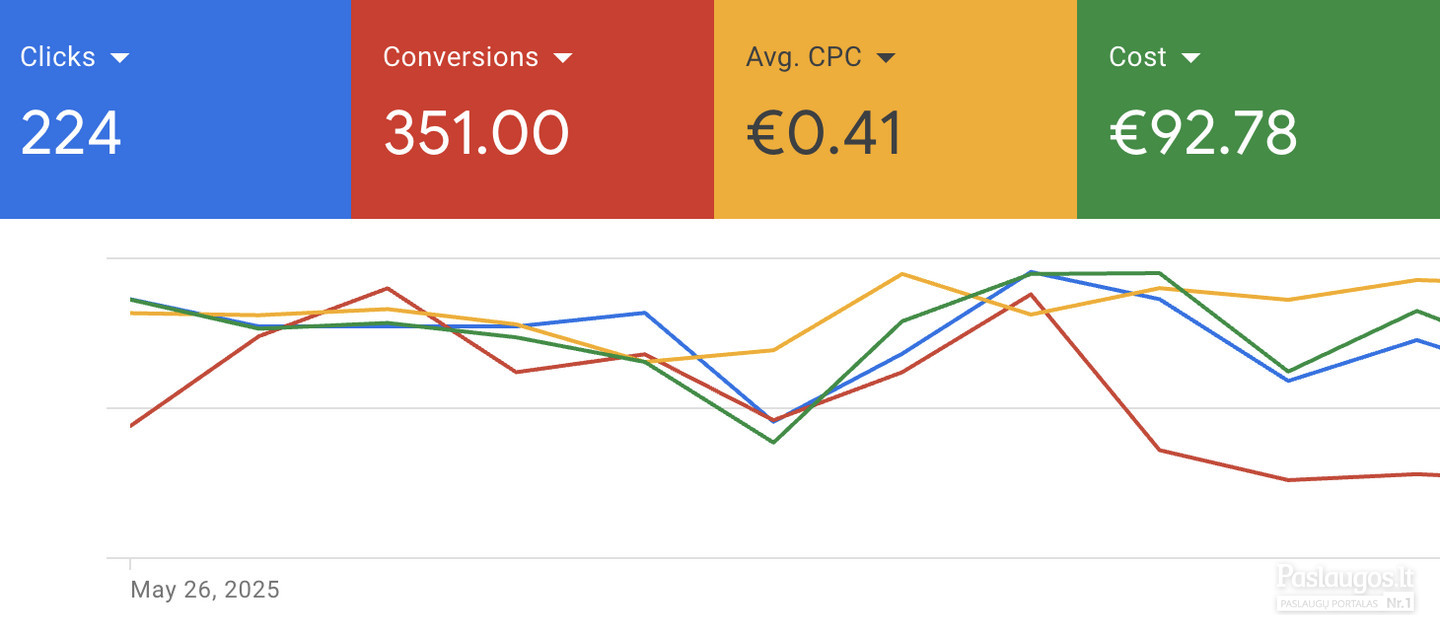This screenshot has width=1440, height=635.
Task: Click the Avg. CPC value €0.41
Action: [824, 133]
